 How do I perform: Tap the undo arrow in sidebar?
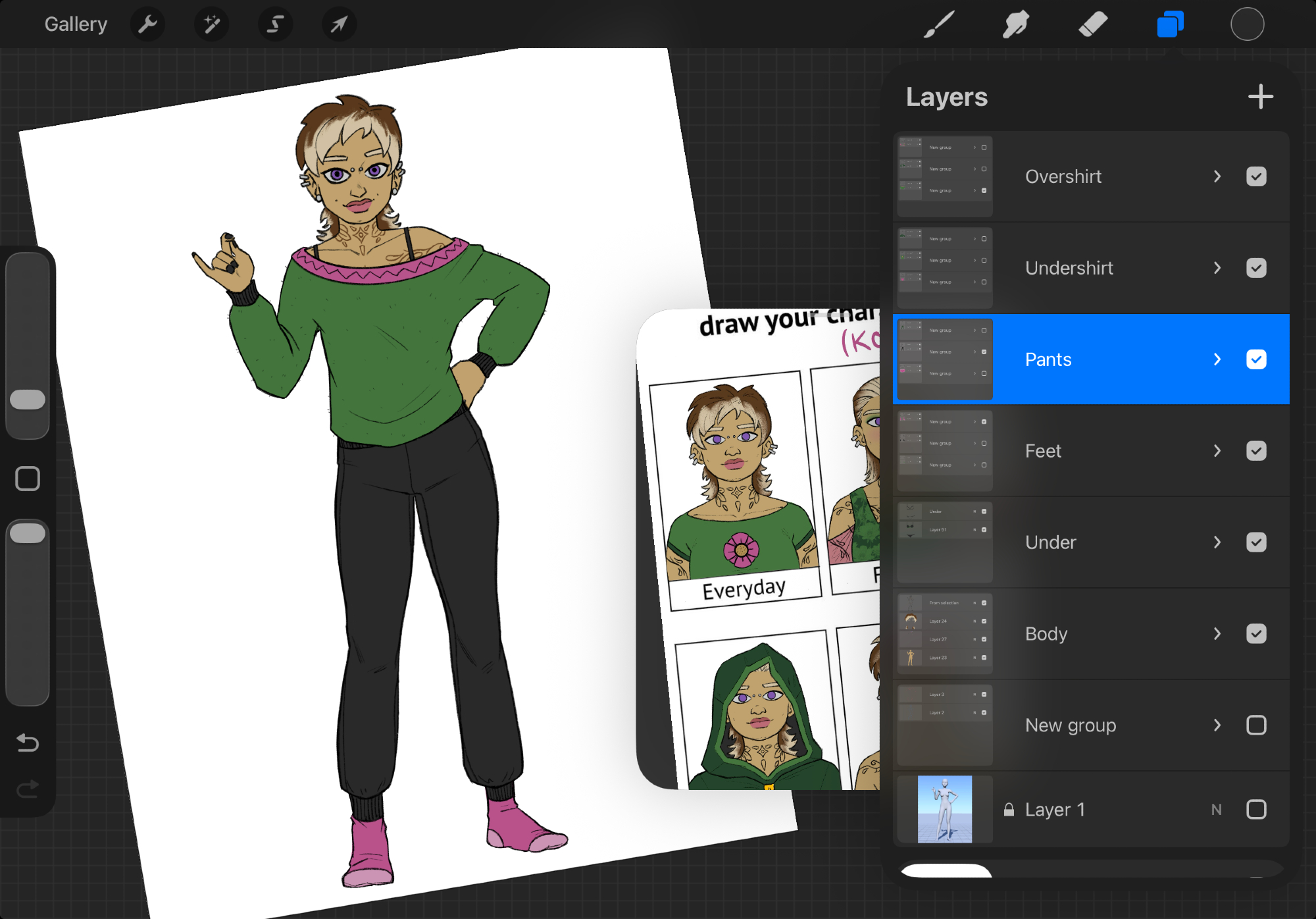click(28, 743)
